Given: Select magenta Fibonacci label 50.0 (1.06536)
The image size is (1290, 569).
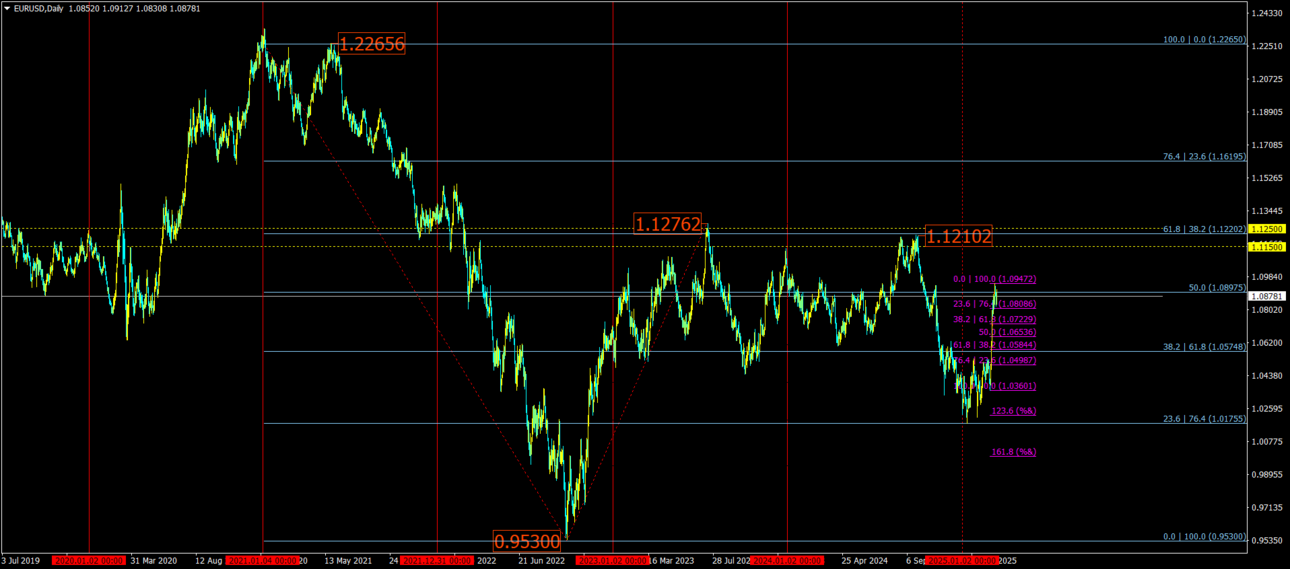Looking at the screenshot, I should 1007,332.
